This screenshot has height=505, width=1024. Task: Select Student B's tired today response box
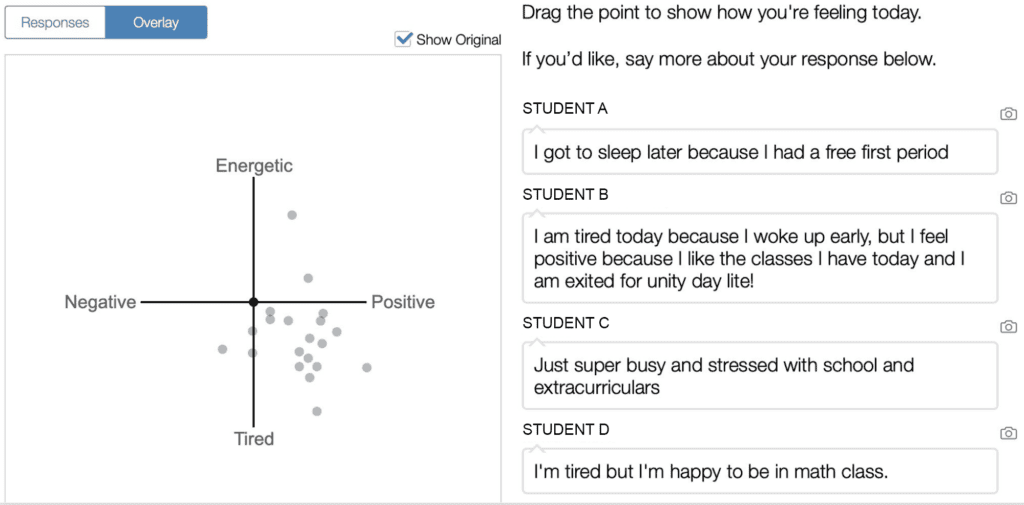click(x=760, y=258)
